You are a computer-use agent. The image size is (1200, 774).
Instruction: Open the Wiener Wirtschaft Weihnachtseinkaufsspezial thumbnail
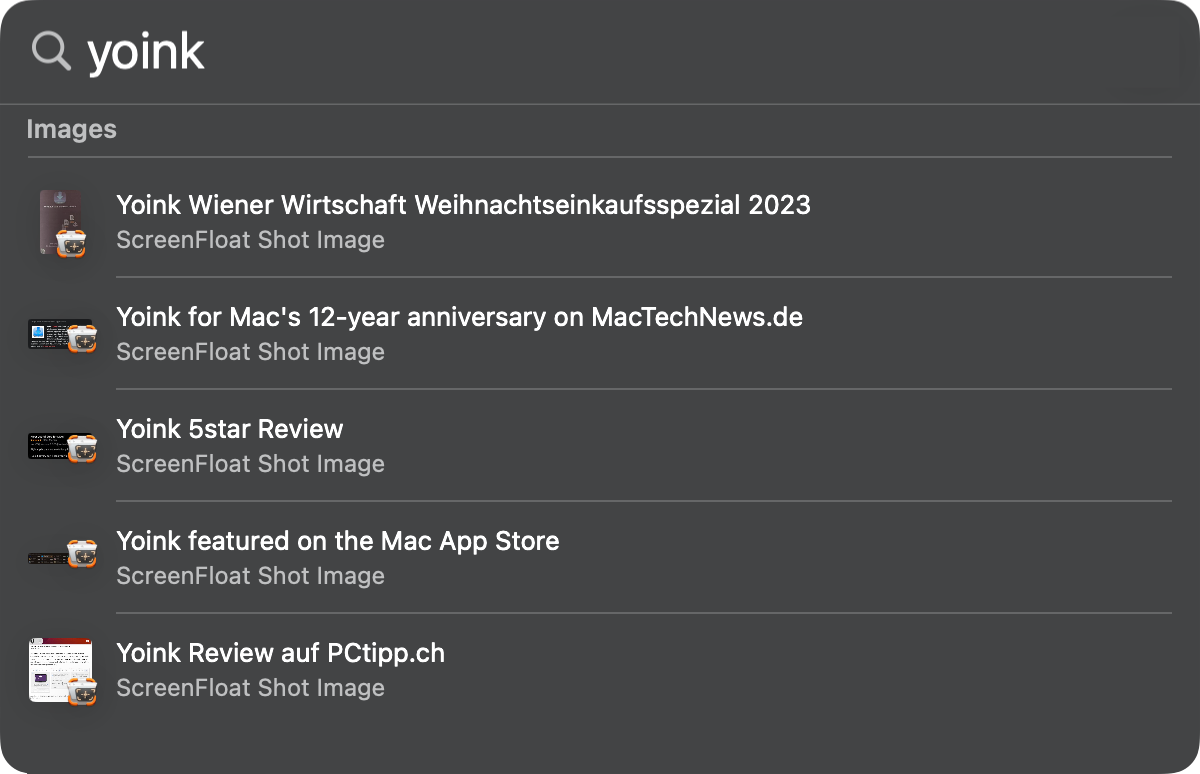[62, 224]
